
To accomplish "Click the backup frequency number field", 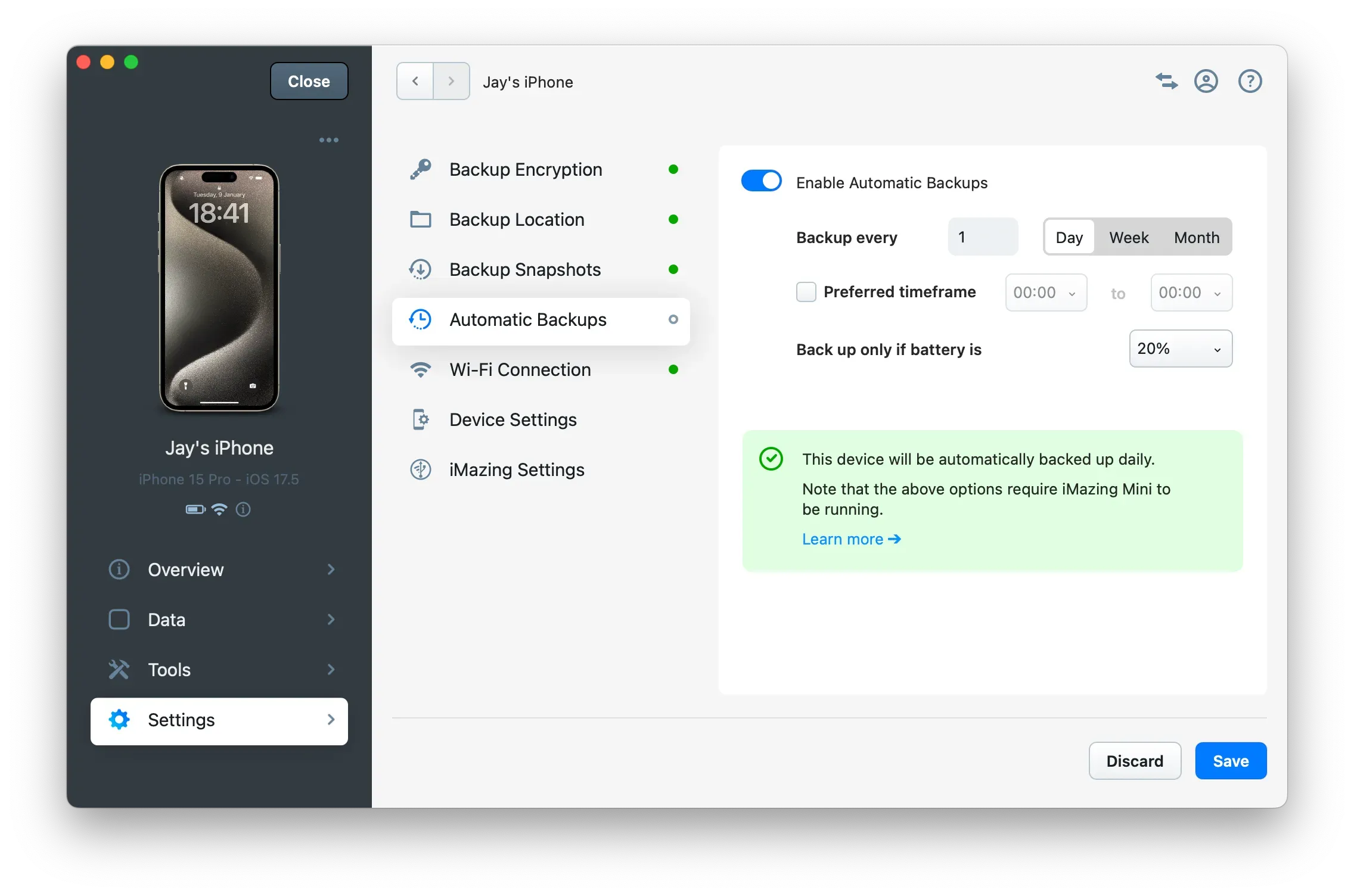I will (982, 237).
